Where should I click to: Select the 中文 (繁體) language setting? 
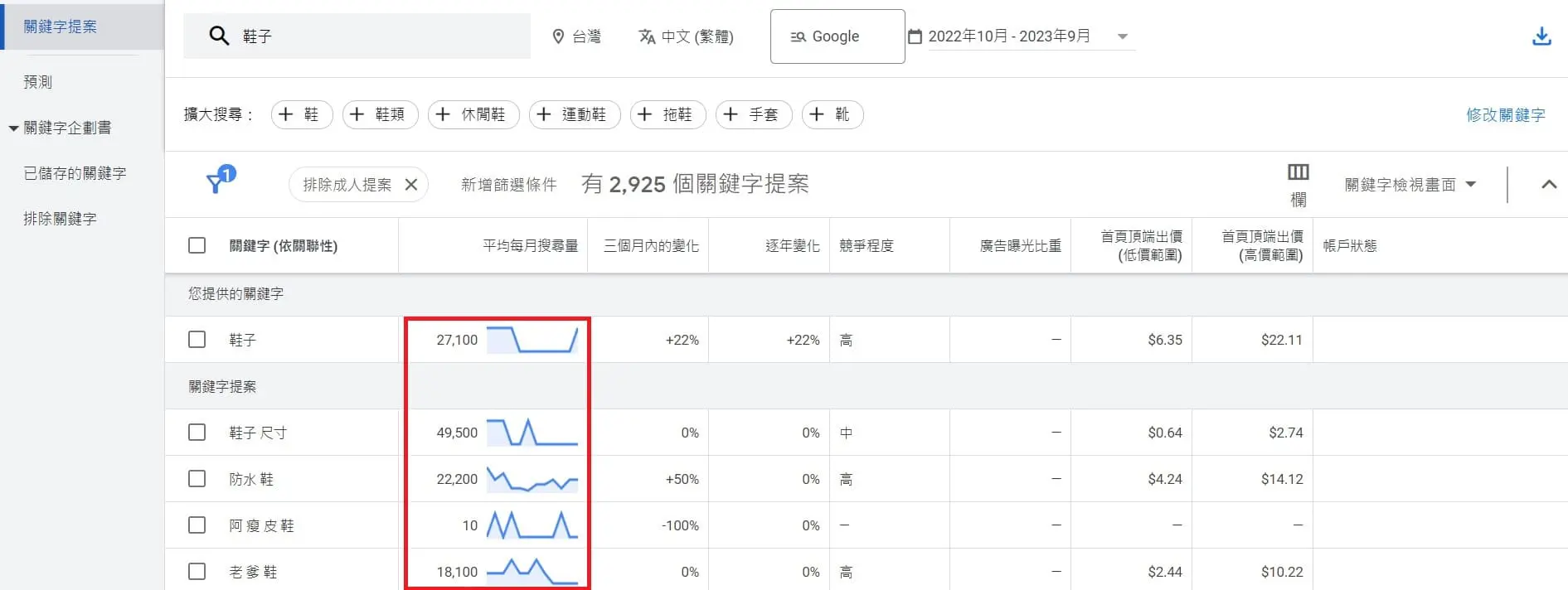(687, 36)
